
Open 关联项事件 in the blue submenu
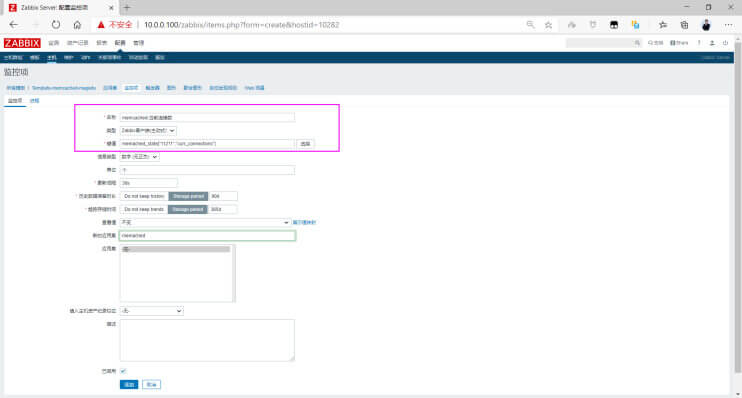click(x=110, y=58)
